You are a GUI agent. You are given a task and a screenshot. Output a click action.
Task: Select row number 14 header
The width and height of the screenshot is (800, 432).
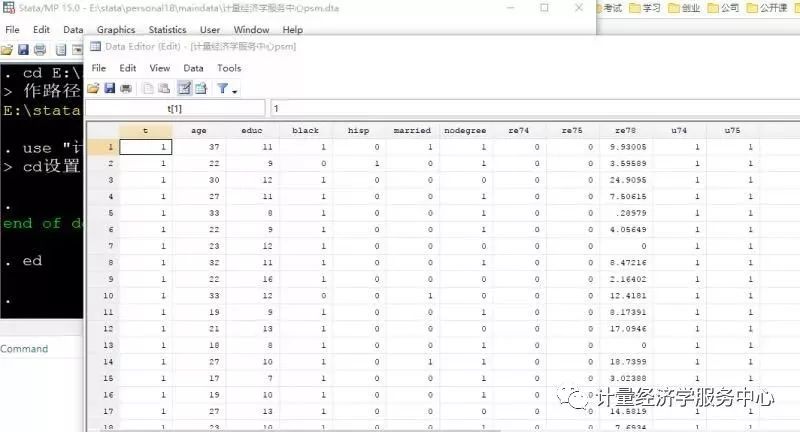(104, 362)
